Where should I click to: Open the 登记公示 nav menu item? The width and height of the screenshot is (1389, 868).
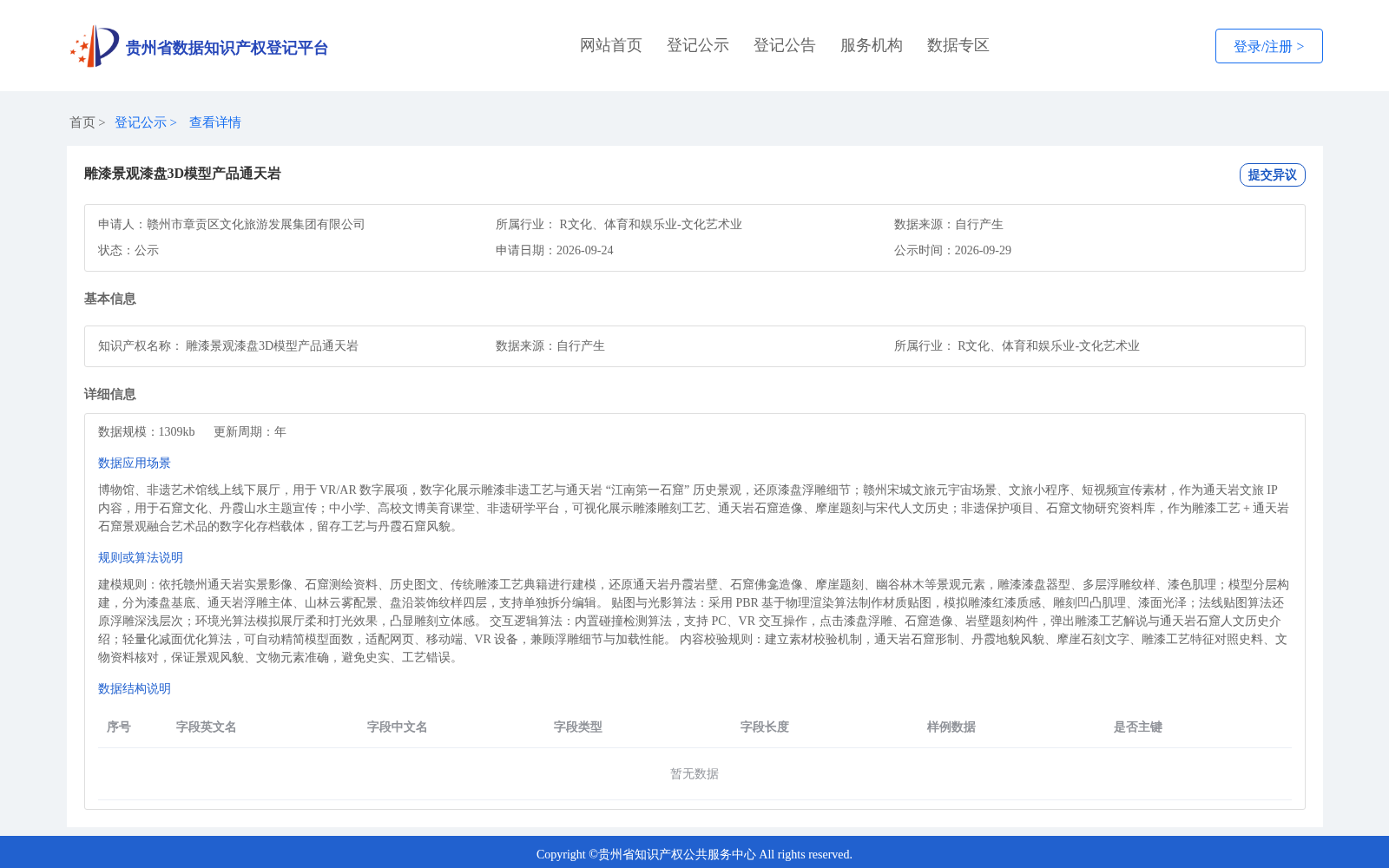pyautogui.click(x=698, y=45)
